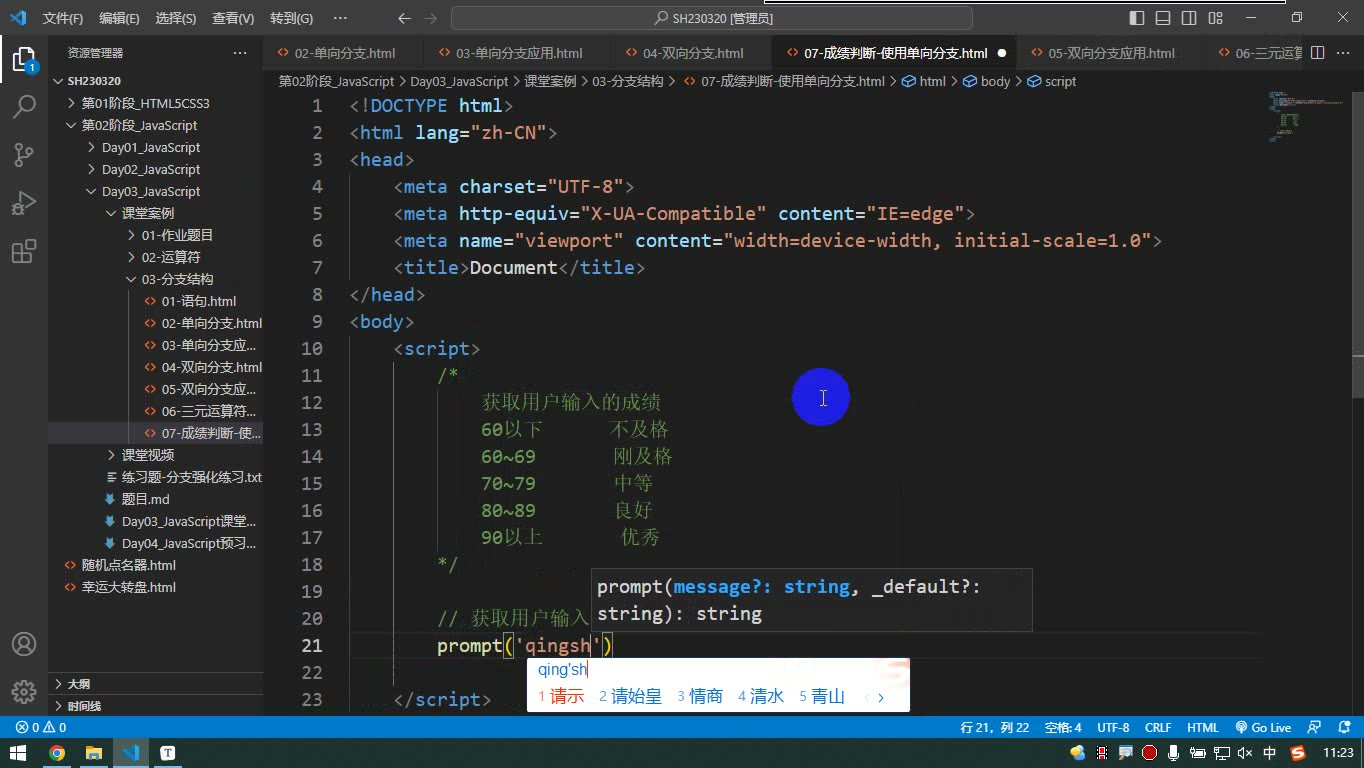Navigate forward with the right arrow
The height and width of the screenshot is (768, 1364).
pyautogui.click(x=431, y=18)
